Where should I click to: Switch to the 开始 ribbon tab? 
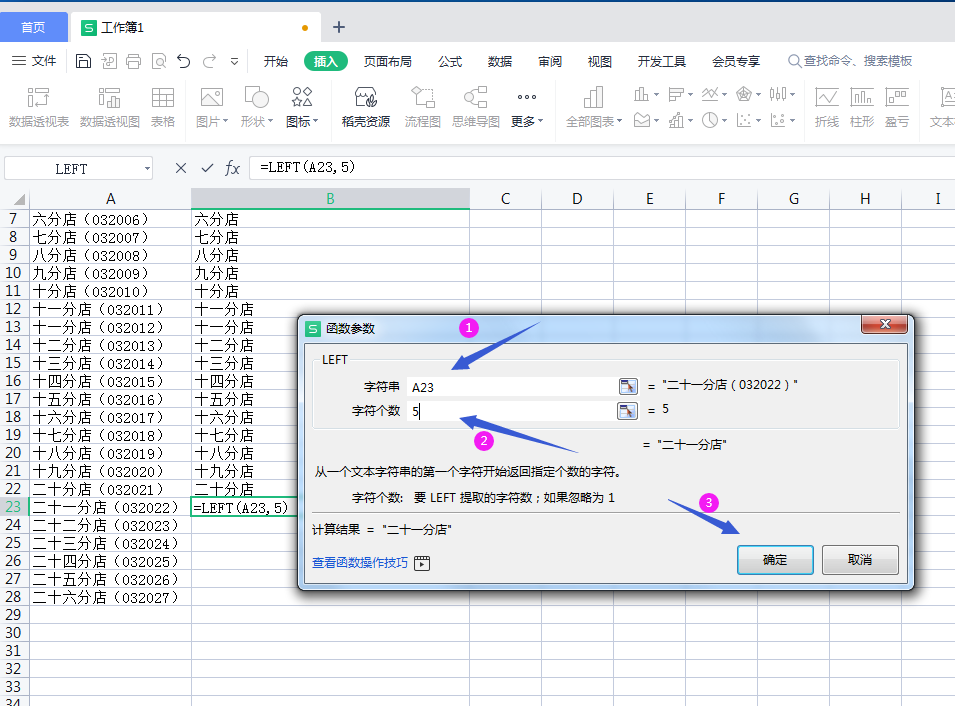click(x=275, y=62)
